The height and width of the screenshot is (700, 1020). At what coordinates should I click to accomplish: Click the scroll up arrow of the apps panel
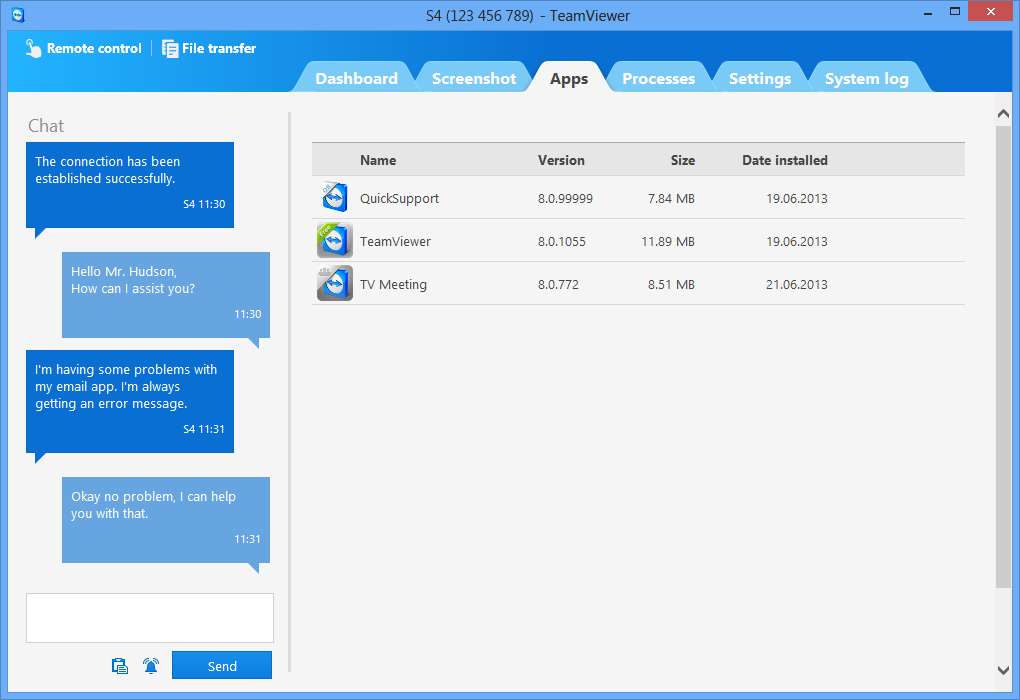pyautogui.click(x=1003, y=114)
